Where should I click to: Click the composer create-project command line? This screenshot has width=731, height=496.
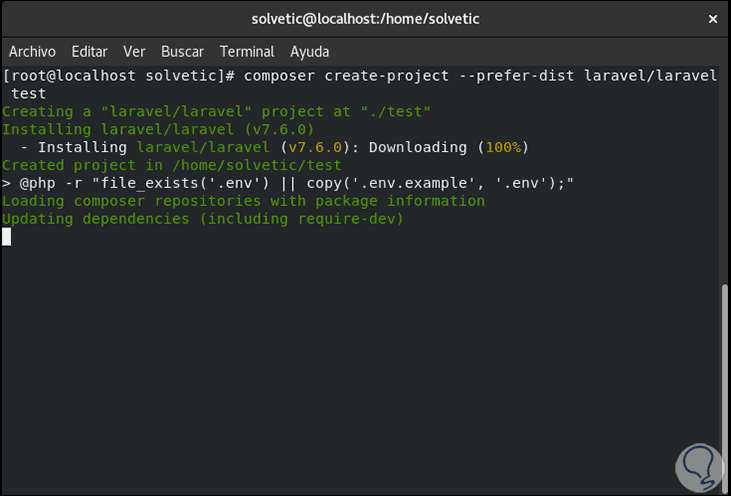pyautogui.click(x=360, y=75)
